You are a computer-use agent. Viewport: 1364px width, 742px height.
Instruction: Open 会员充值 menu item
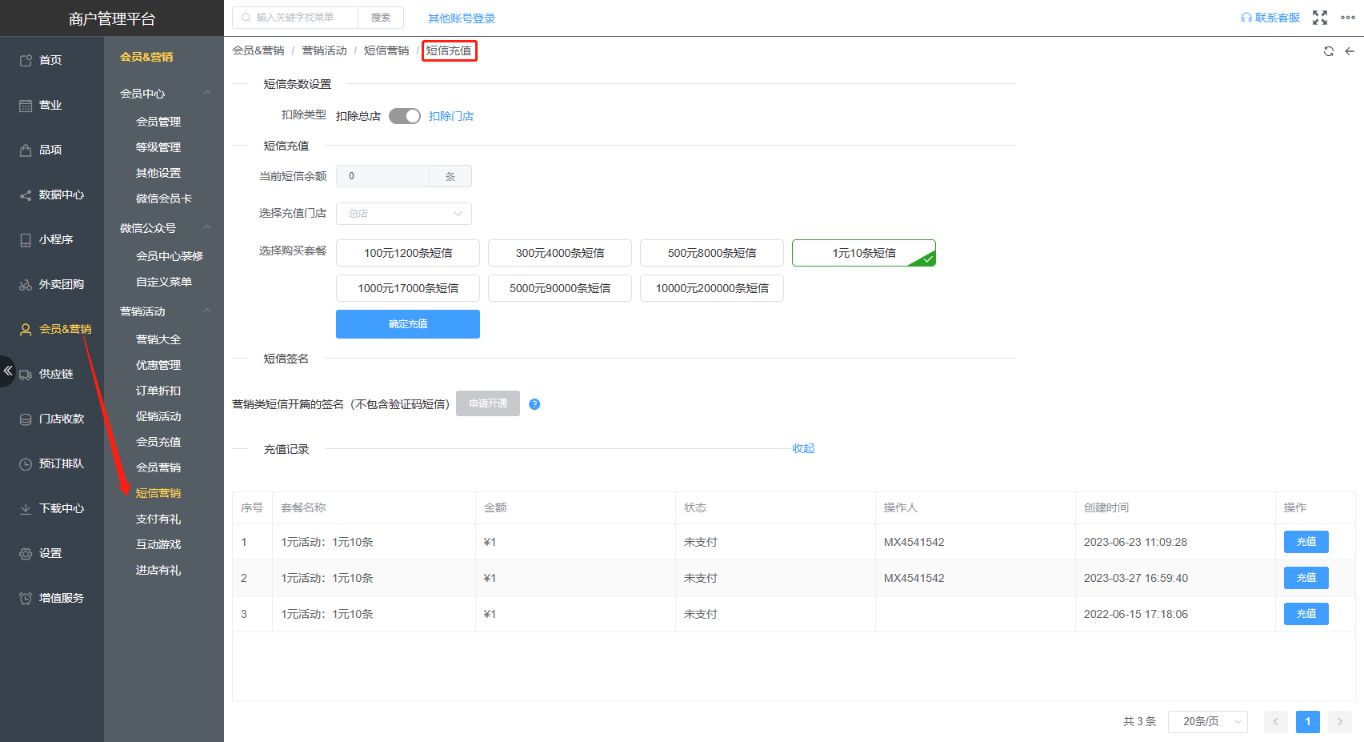158,442
